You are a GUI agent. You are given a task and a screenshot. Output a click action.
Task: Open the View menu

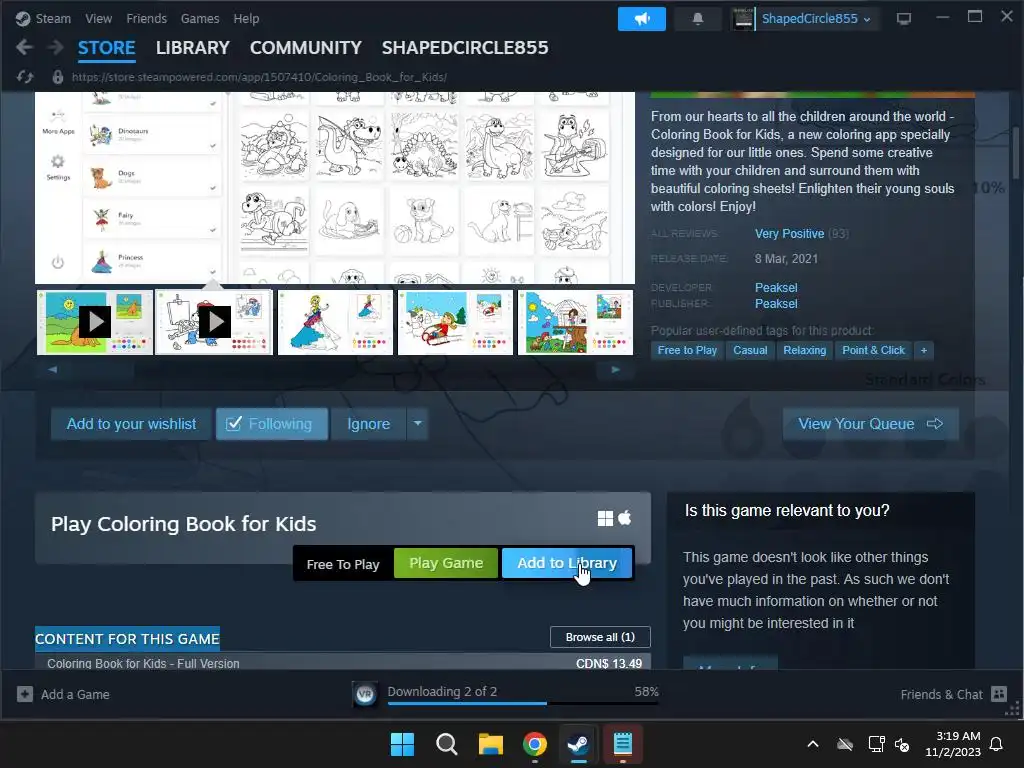click(99, 19)
